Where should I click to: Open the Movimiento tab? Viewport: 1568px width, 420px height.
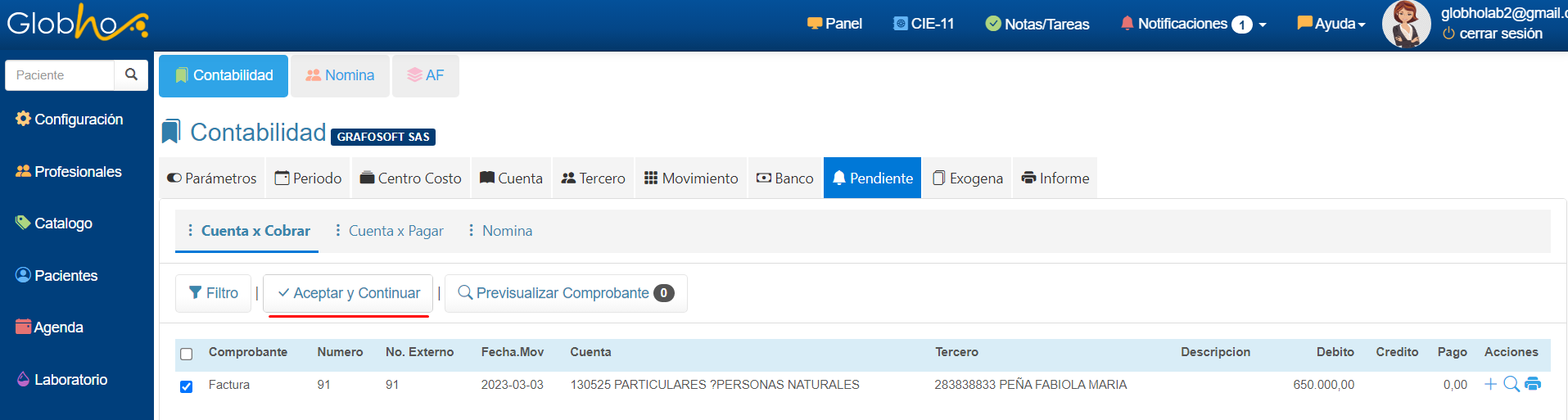point(691,178)
